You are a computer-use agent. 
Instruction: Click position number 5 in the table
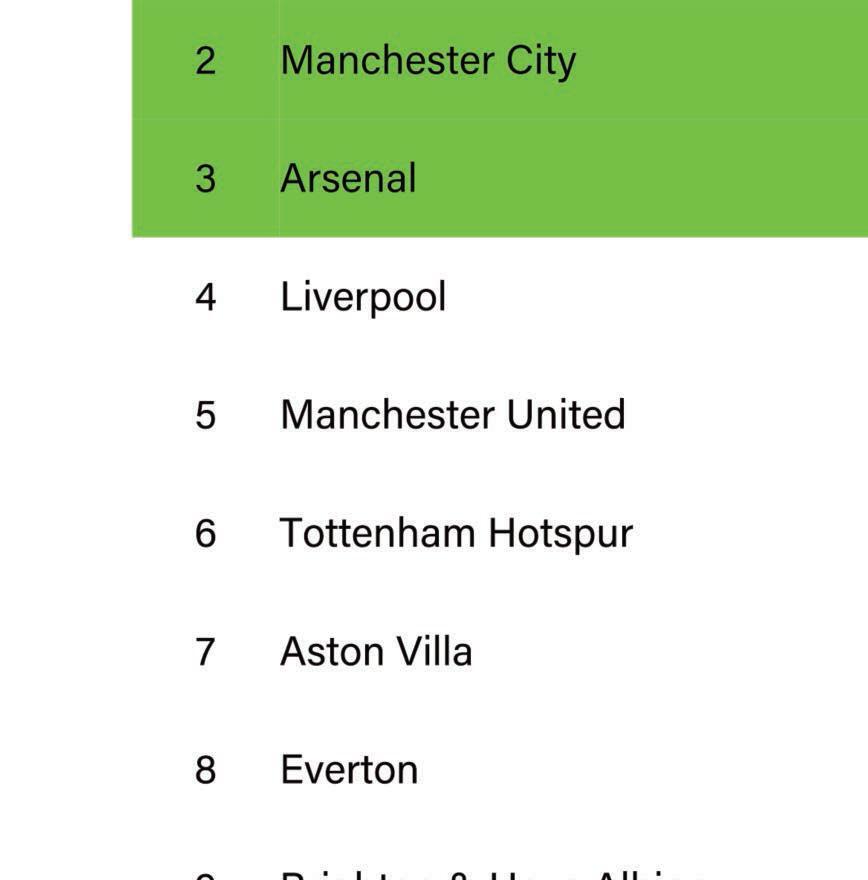205,415
